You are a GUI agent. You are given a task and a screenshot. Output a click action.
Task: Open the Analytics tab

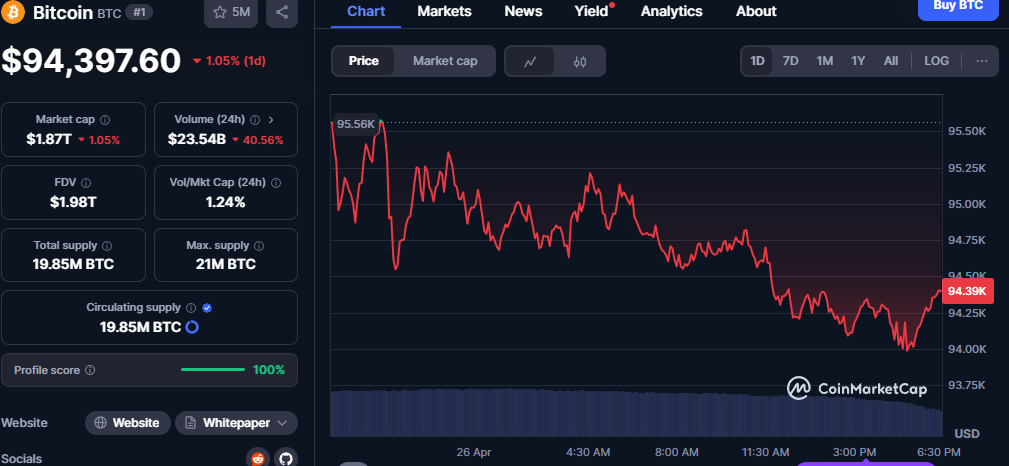coord(672,12)
